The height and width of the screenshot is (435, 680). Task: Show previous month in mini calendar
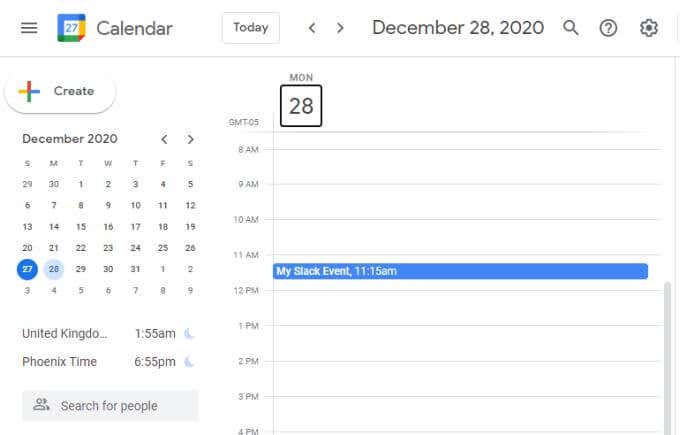tap(164, 139)
